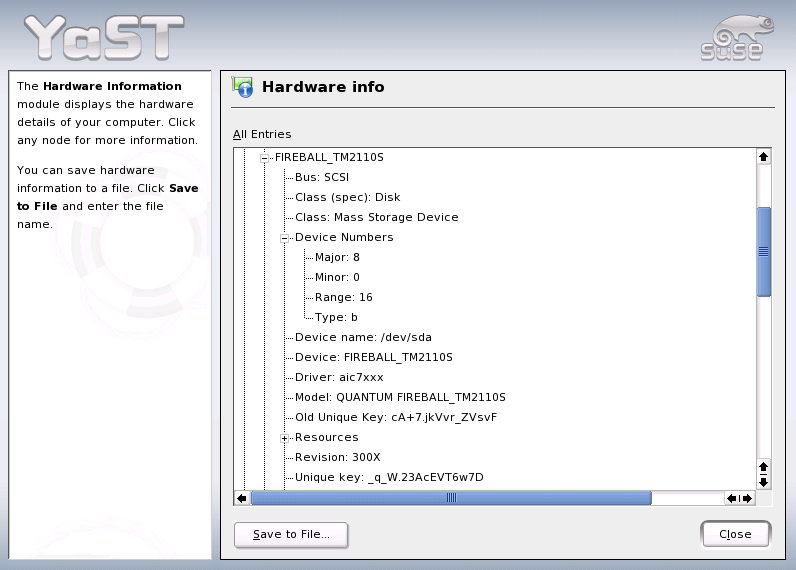Expand the Resources node
Screen dimensions: 796x570
[x=284, y=439]
